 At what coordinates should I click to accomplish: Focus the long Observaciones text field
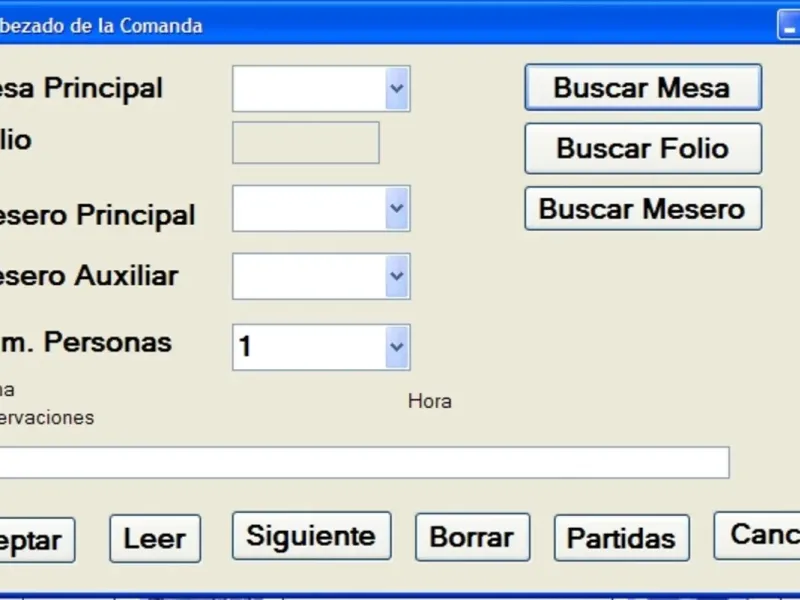tap(365, 463)
